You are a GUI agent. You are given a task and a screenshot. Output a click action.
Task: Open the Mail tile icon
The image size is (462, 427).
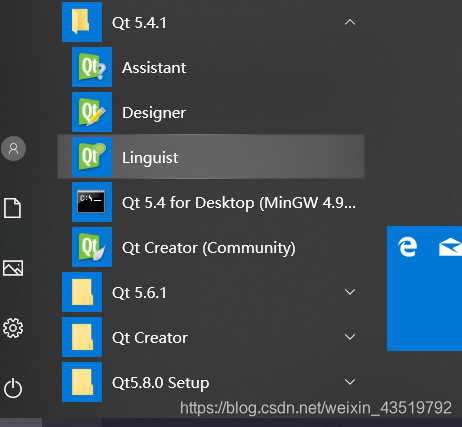point(451,247)
